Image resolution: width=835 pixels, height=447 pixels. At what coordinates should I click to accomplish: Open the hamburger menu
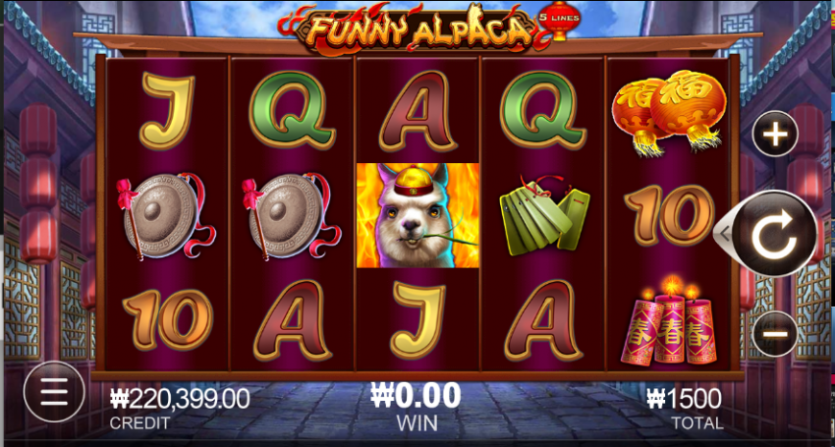[x=54, y=392]
